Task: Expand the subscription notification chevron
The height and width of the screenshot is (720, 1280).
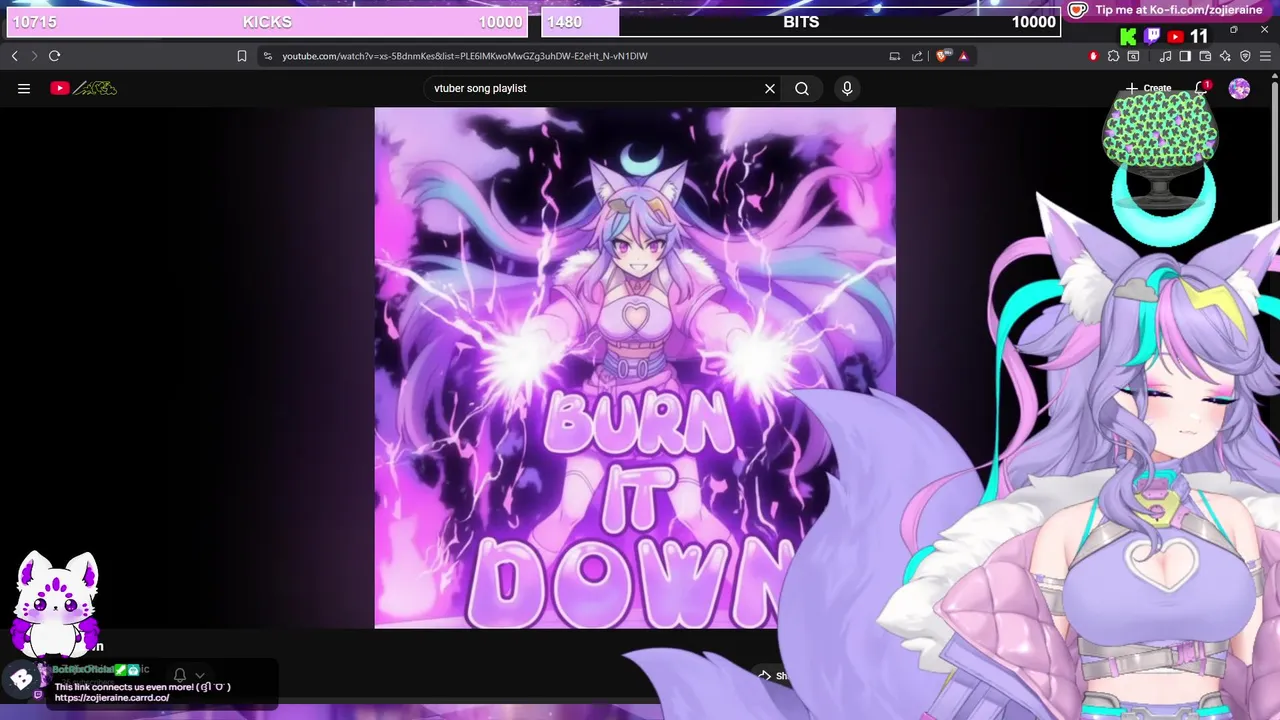Action: pyautogui.click(x=200, y=676)
